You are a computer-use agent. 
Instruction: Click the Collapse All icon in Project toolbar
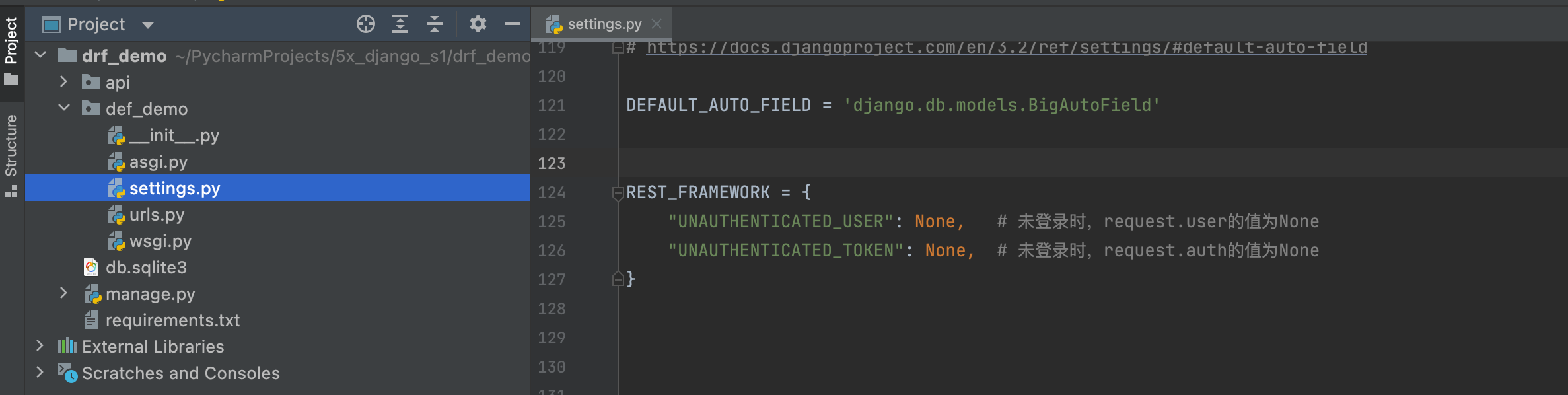pyautogui.click(x=434, y=24)
